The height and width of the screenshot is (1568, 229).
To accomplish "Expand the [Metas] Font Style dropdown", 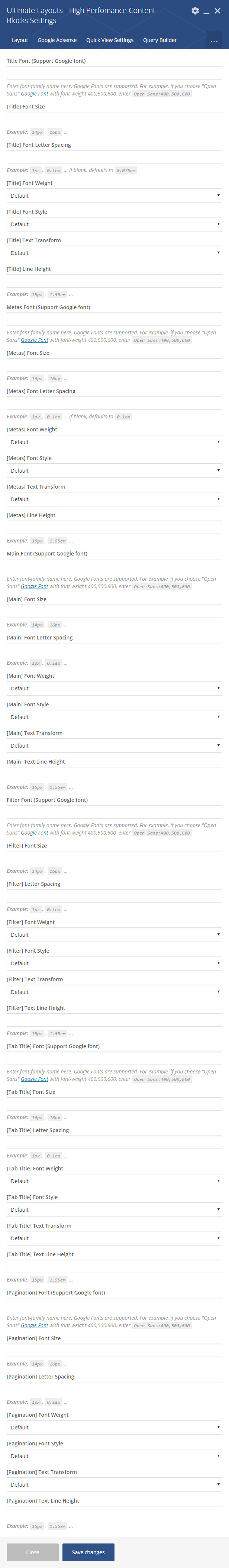I will pyautogui.click(x=114, y=470).
